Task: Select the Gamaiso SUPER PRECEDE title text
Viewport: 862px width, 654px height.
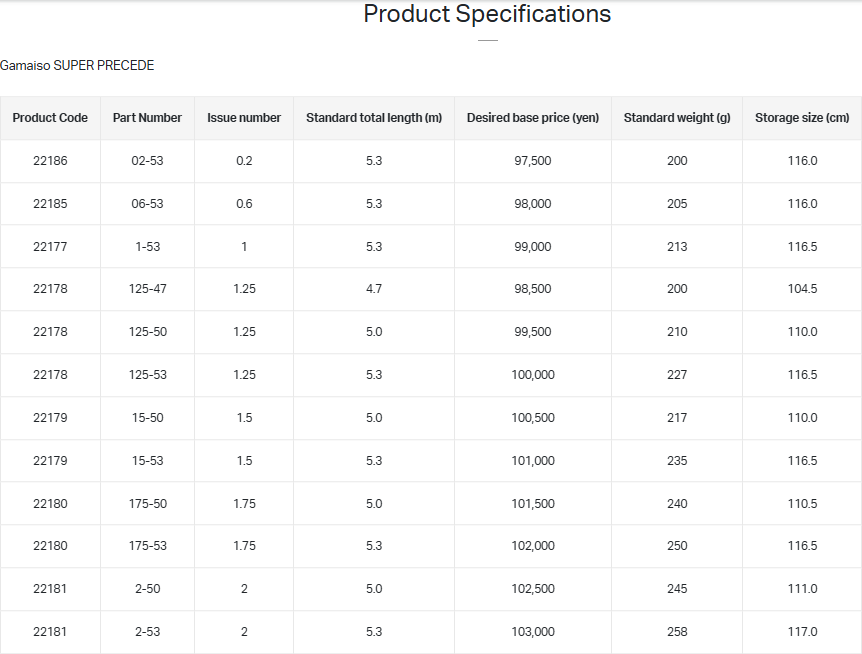Action: pos(77,66)
